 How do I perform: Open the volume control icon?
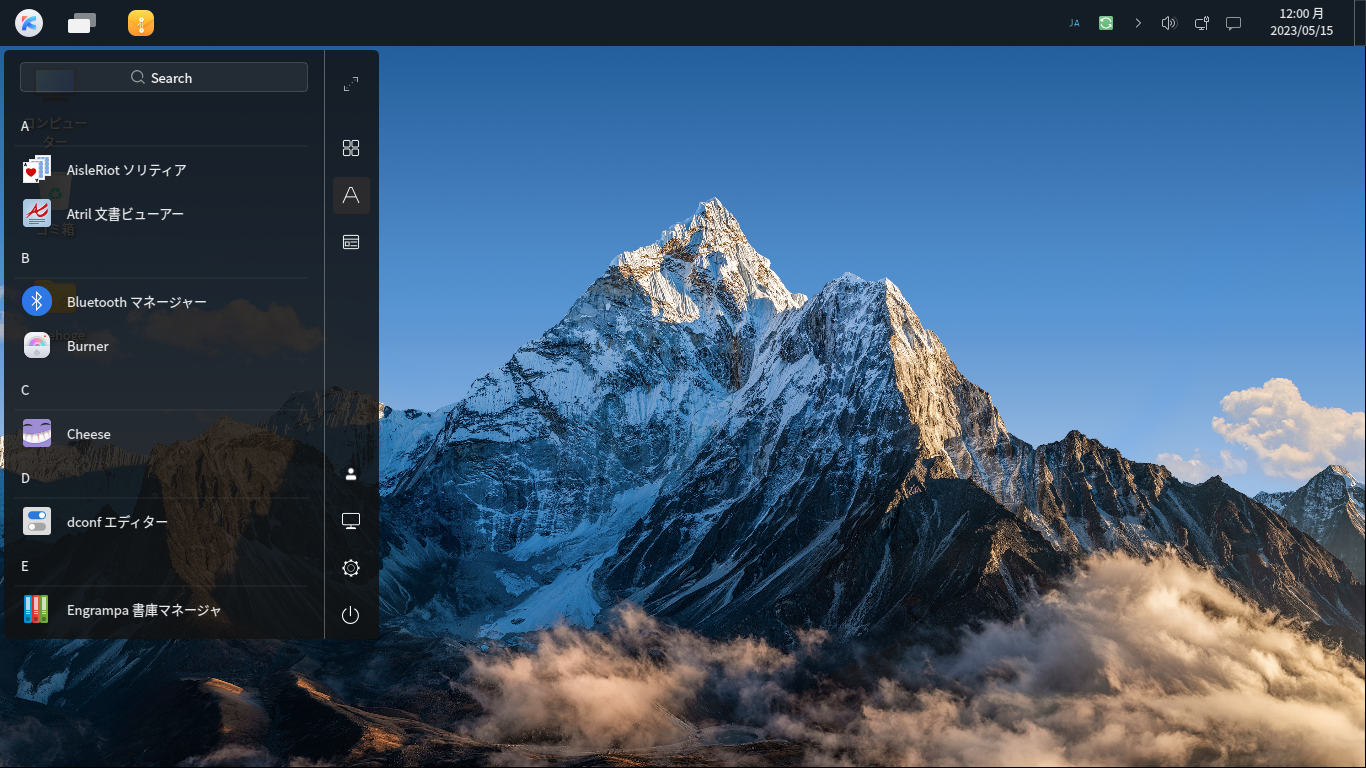[x=1169, y=23]
